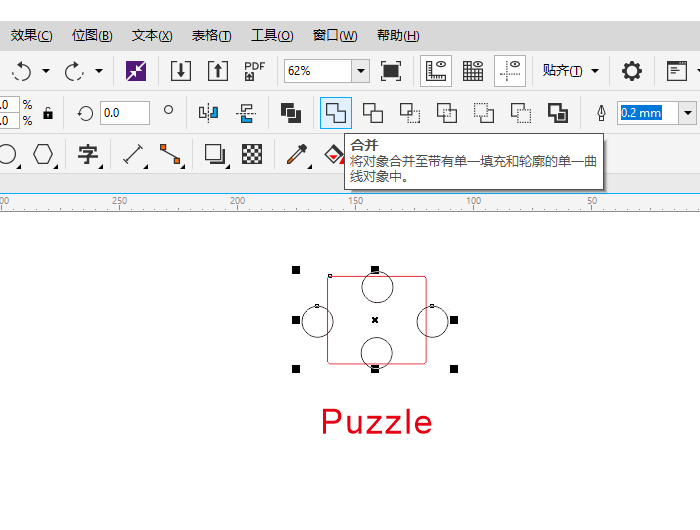Click the front minus back icon
Image resolution: width=700 pixels, height=530 pixels.
tap(484, 113)
